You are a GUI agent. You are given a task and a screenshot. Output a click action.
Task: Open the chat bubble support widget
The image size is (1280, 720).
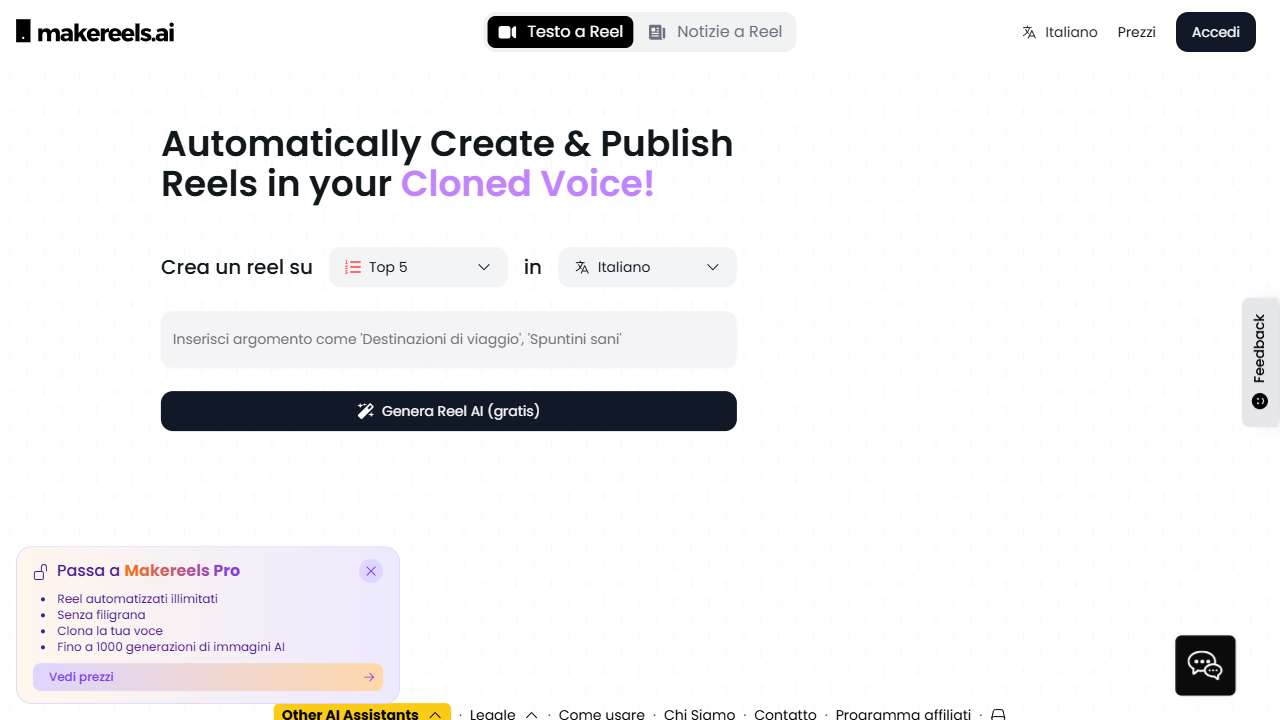coord(1204,665)
